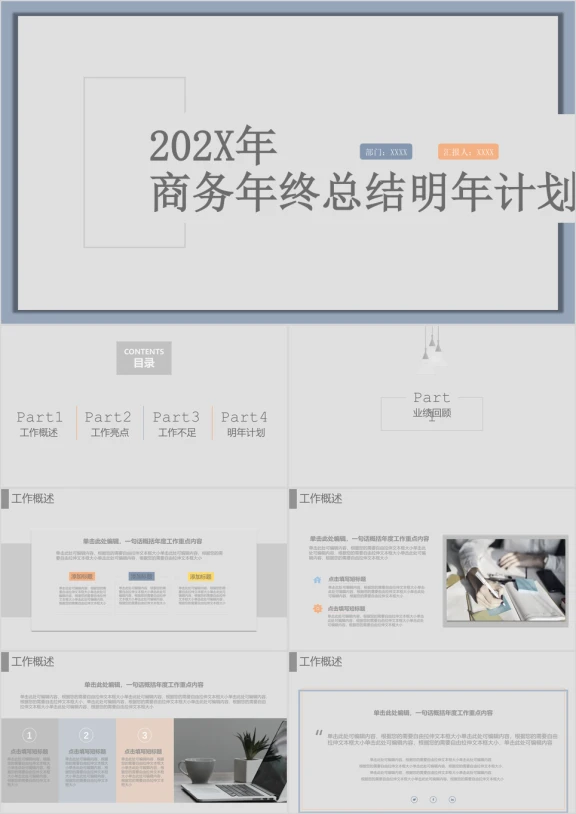Click the 商务年终总结明年计划 title

363,192
